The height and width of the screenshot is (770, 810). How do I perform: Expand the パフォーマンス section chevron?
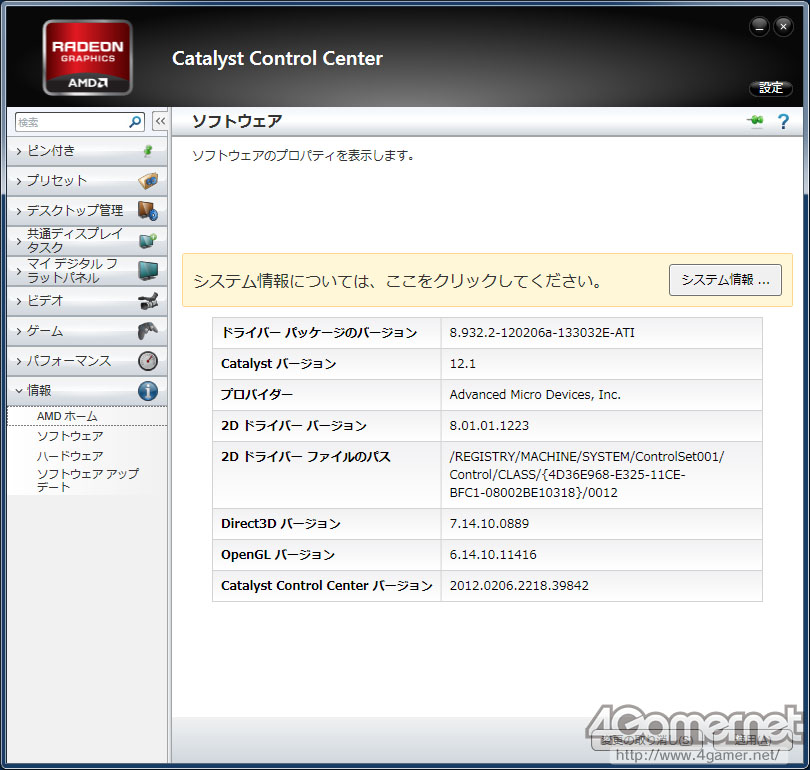coord(19,361)
